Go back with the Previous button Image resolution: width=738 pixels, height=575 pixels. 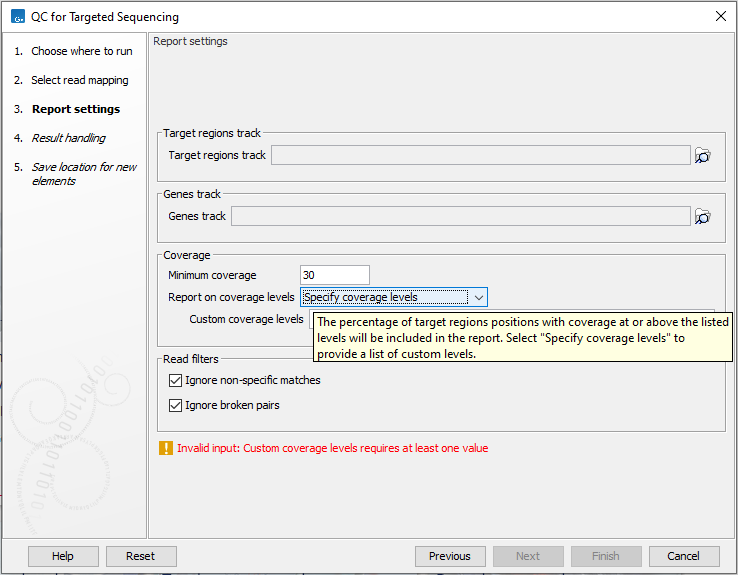click(x=450, y=556)
